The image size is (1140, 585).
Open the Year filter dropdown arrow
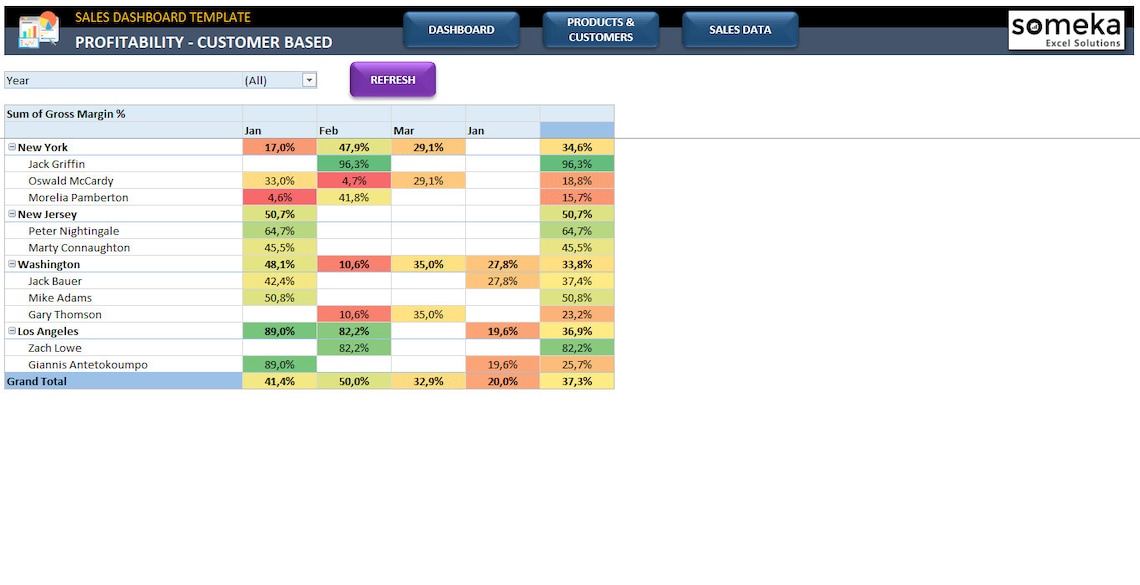(309, 79)
